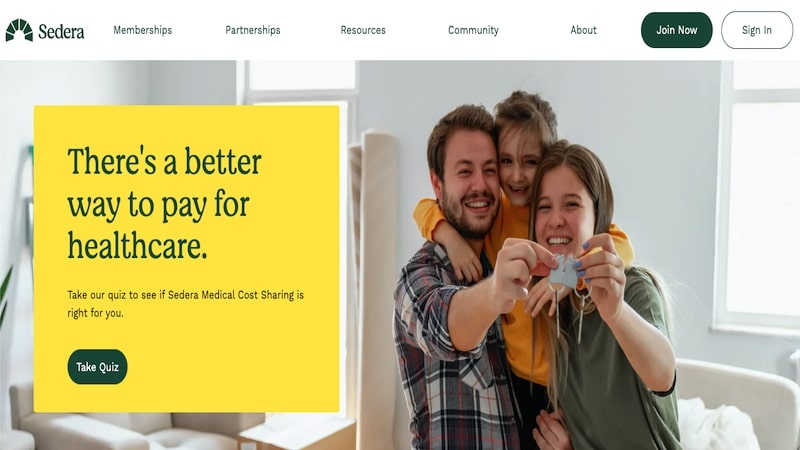The image size is (800, 450).
Task: Open the Partnerships nav item
Action: click(253, 30)
